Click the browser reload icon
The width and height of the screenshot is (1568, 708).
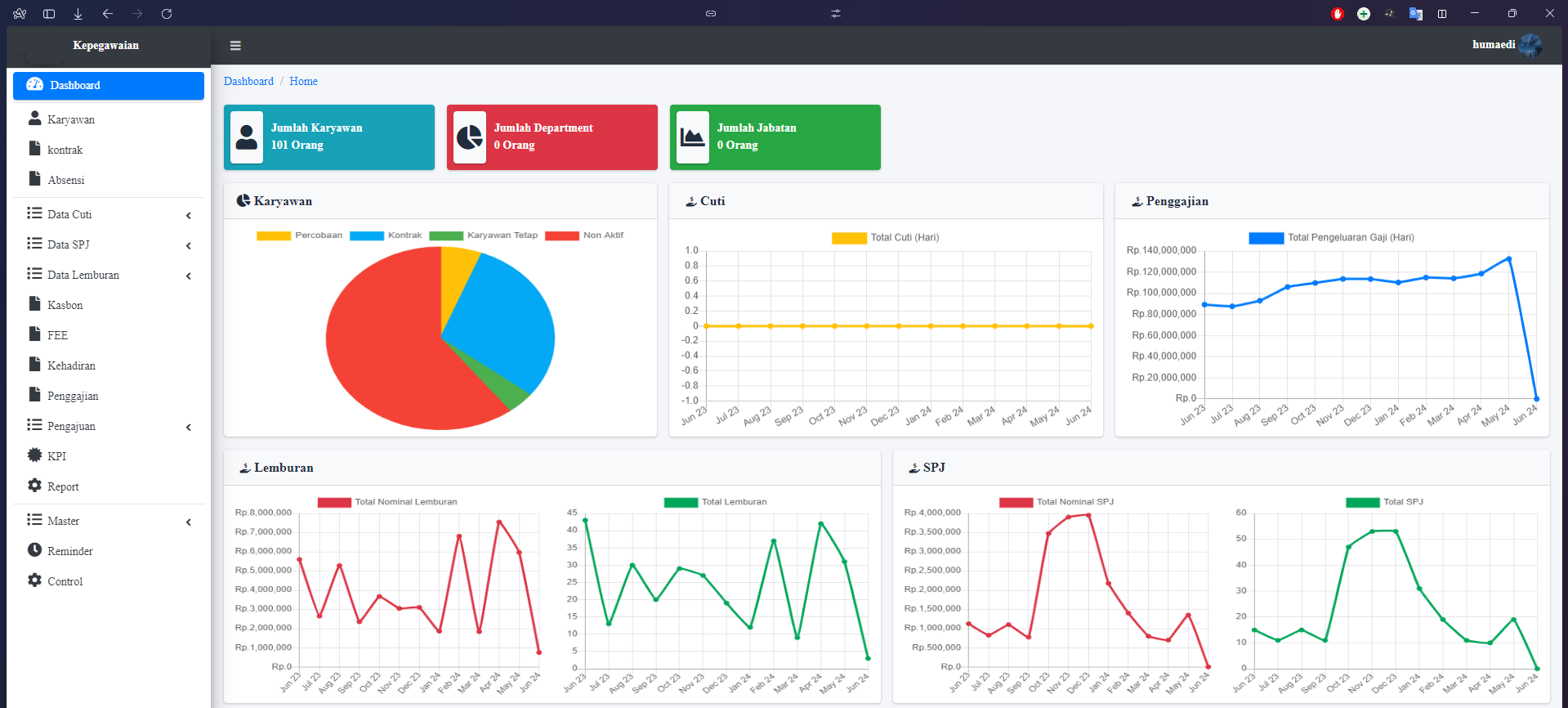167,13
